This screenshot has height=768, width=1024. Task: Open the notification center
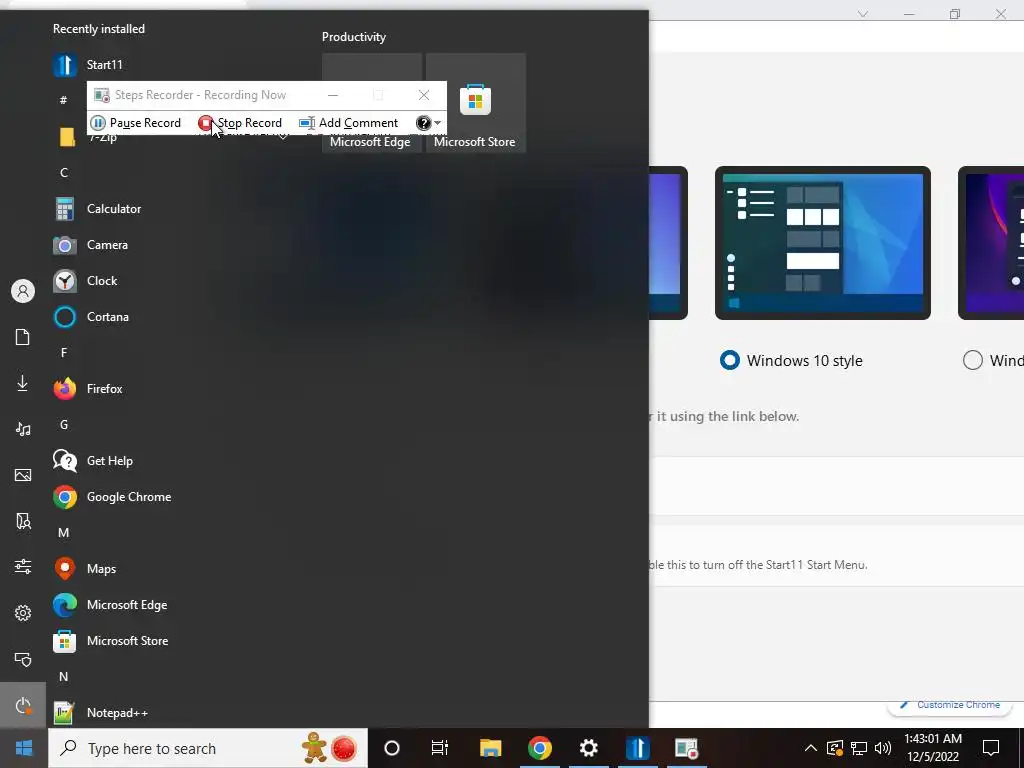991,748
